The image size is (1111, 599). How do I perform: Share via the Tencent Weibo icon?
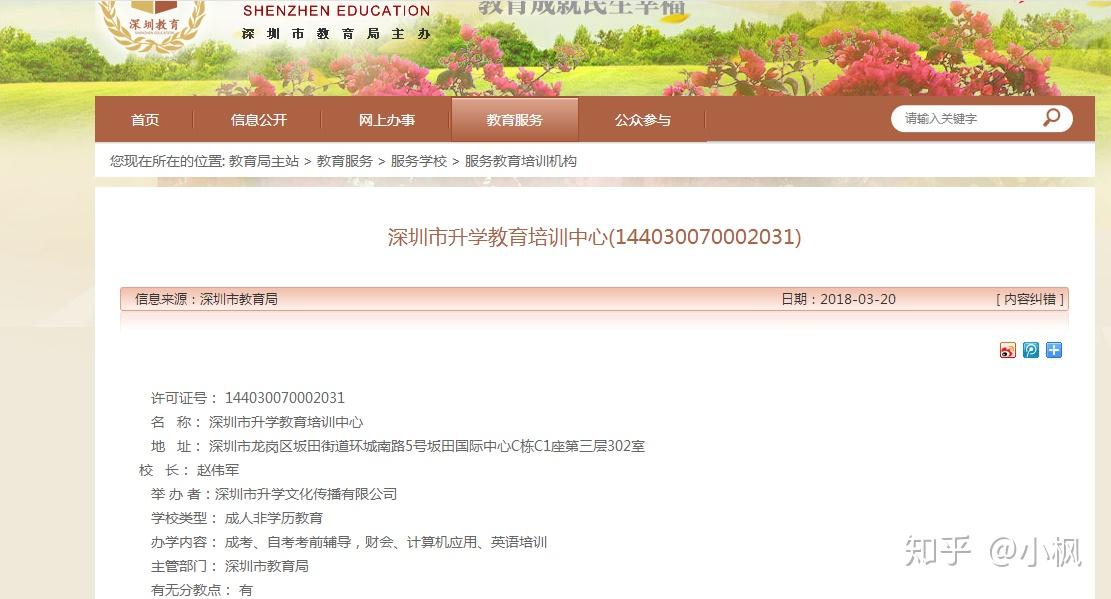[1030, 350]
